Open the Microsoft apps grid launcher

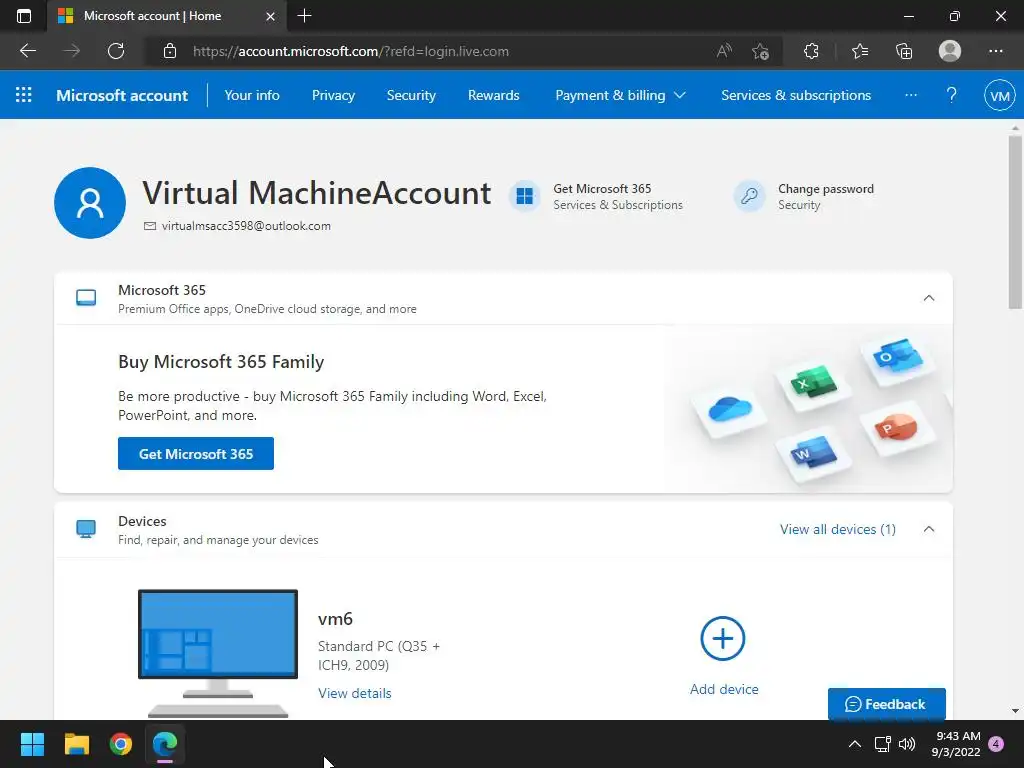(24, 95)
